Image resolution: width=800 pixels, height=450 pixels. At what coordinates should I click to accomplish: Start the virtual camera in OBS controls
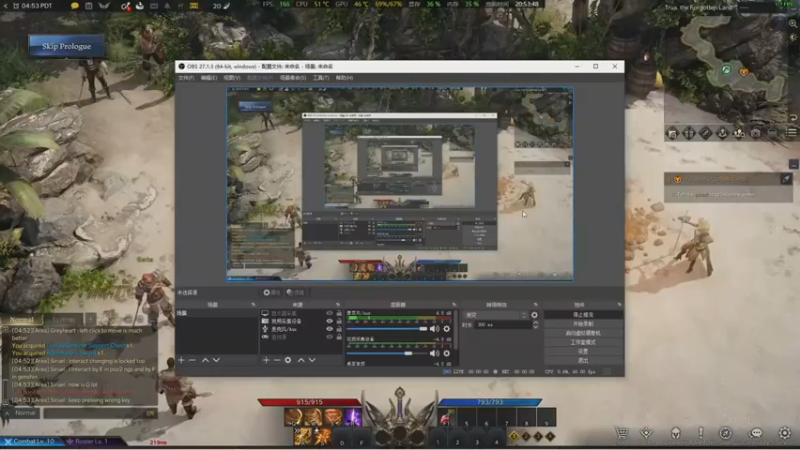click(583, 333)
